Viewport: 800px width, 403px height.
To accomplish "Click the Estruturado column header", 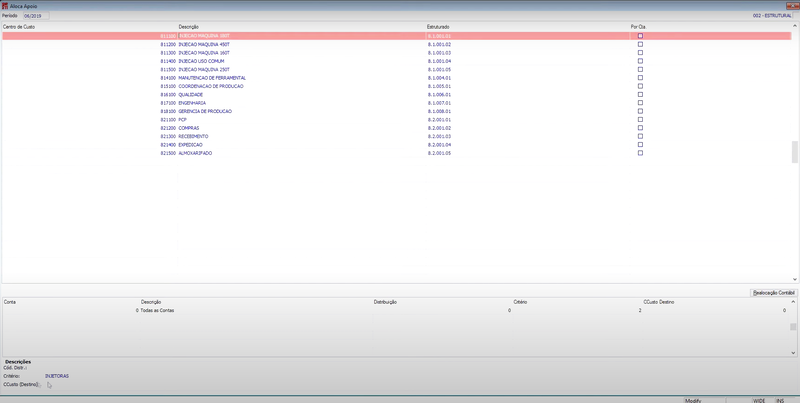I will pyautogui.click(x=438, y=27).
